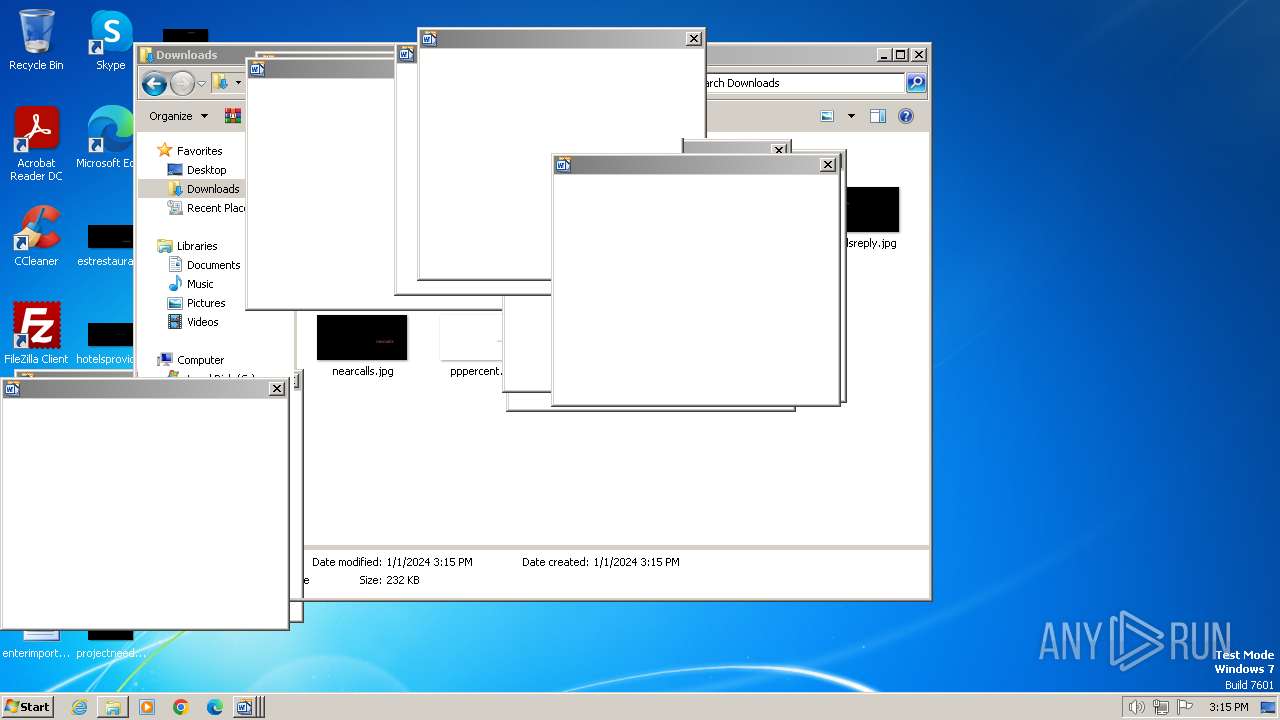
Task: Open the view options dropdown arrow
Action: 851,116
